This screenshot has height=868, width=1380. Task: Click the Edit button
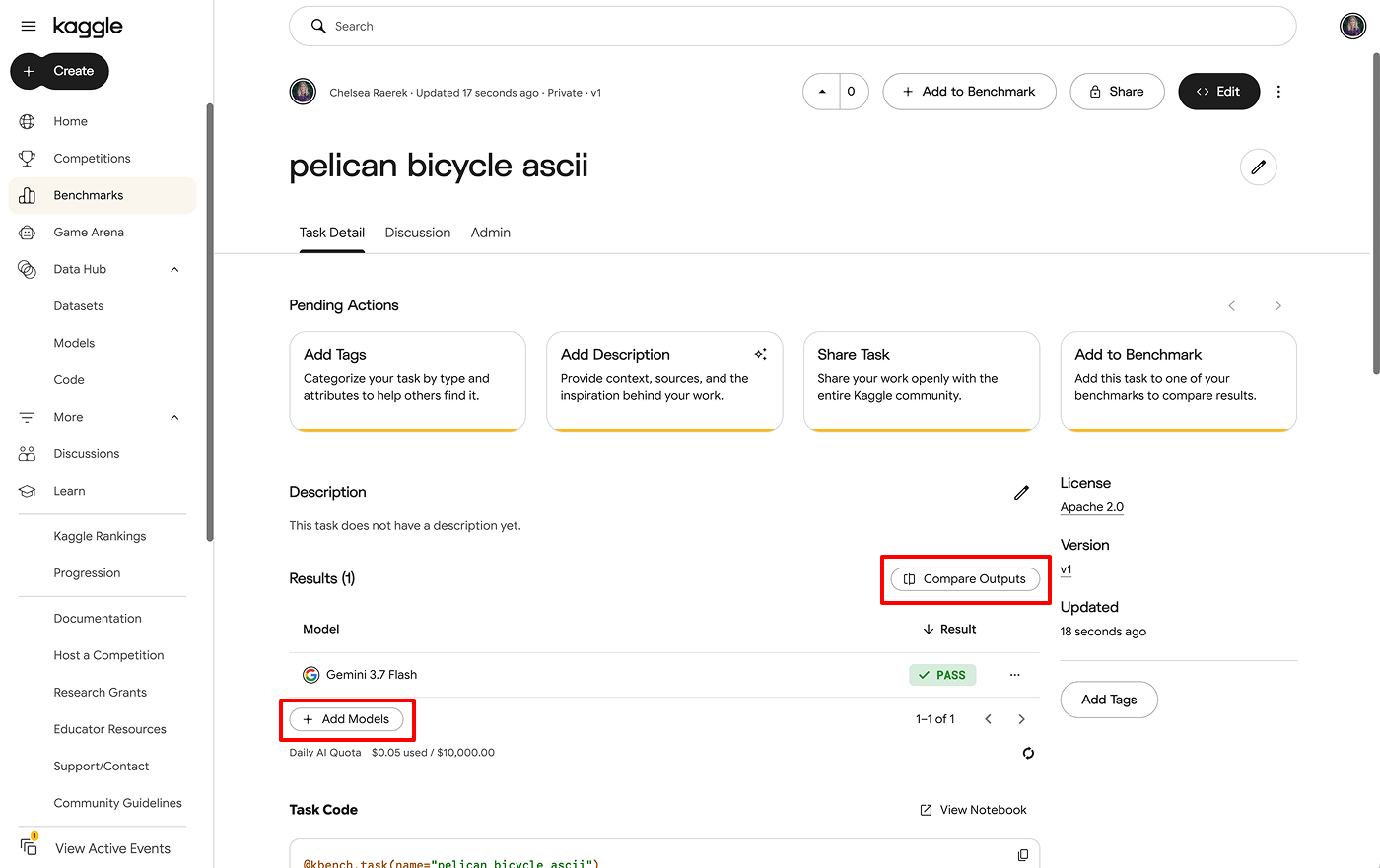click(x=1218, y=92)
